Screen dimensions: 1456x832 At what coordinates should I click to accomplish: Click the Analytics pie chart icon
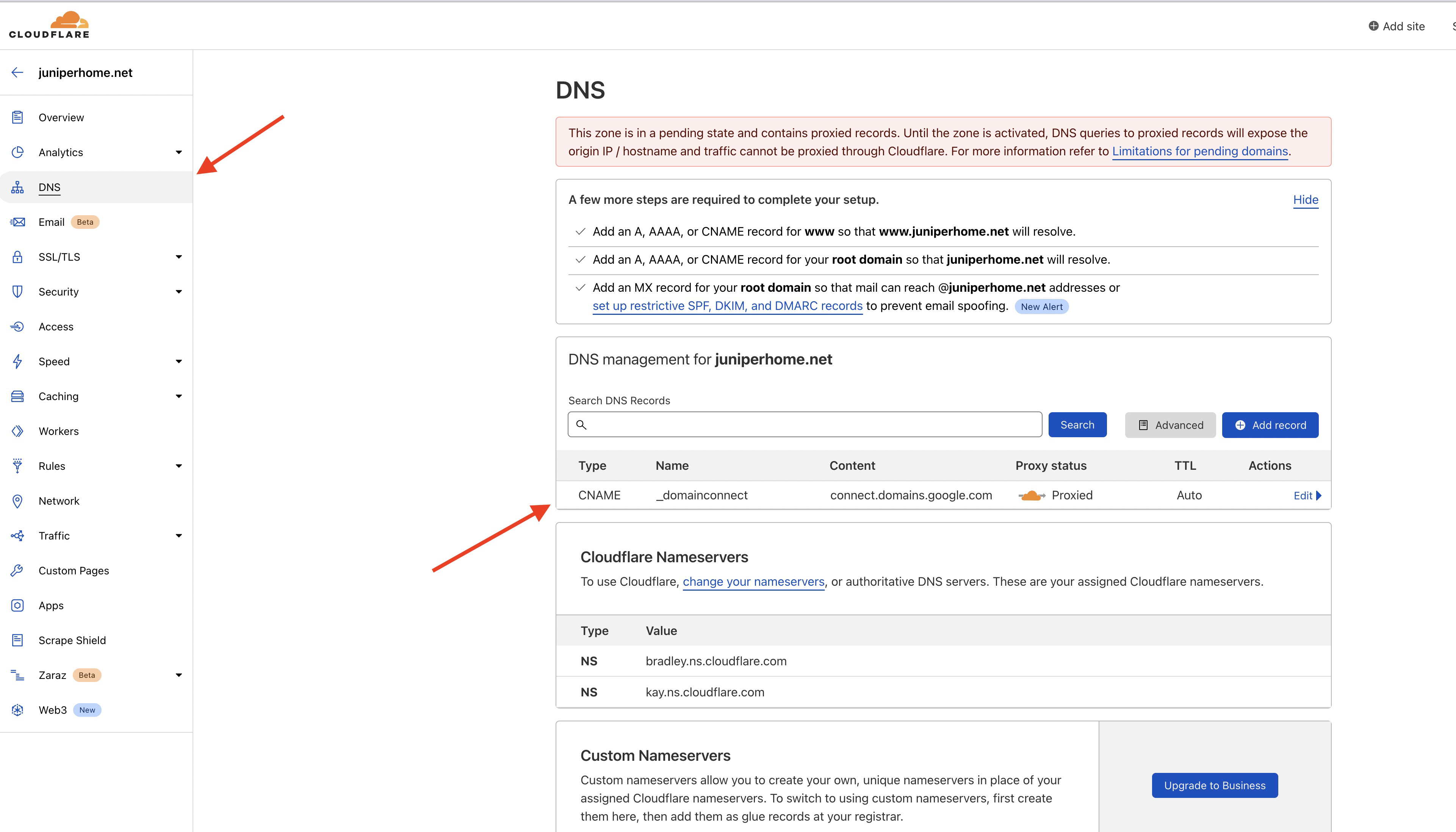coord(18,152)
